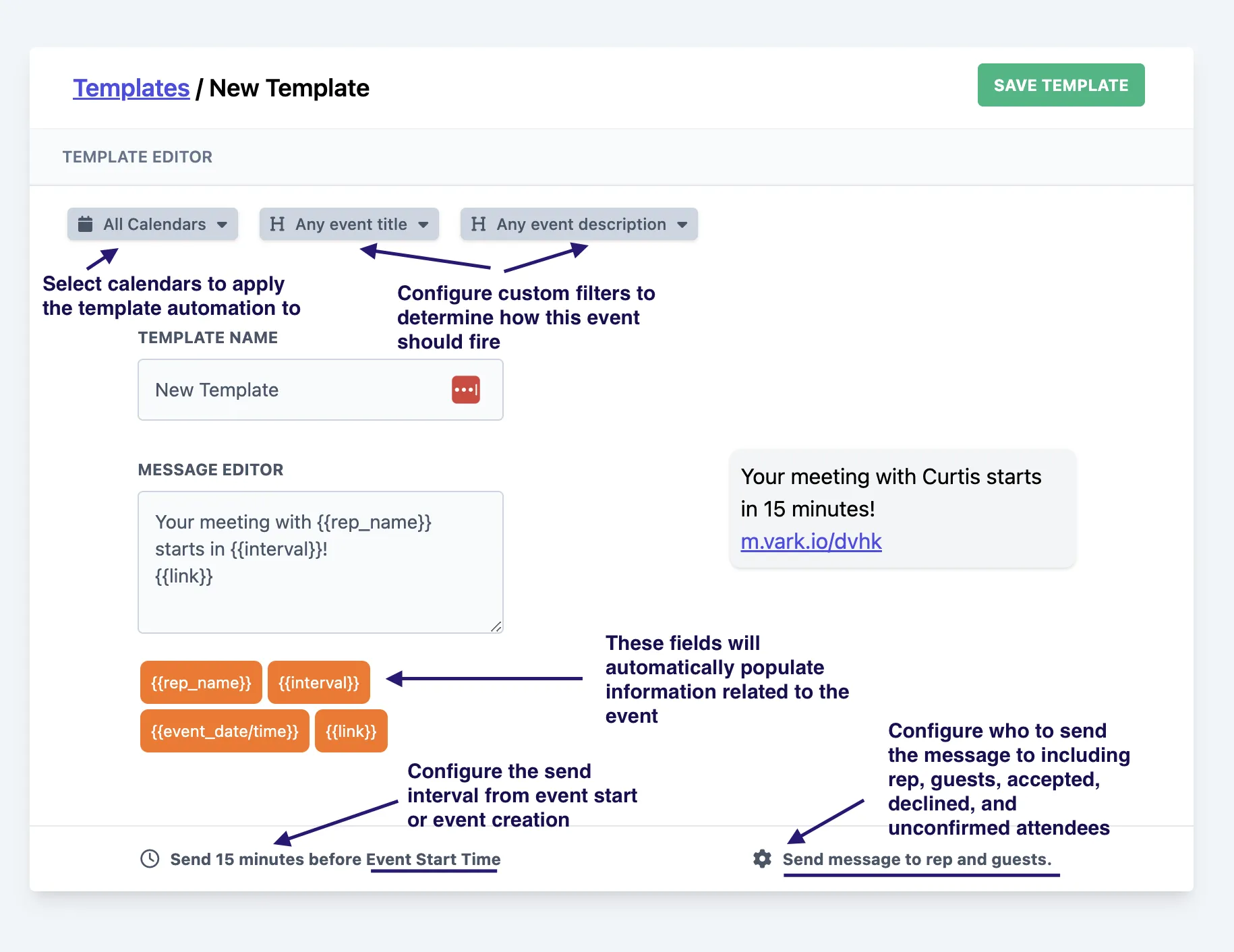Insert the {{event_date/time}} variable tag
The height and width of the screenshot is (952, 1234).
pyautogui.click(x=225, y=731)
